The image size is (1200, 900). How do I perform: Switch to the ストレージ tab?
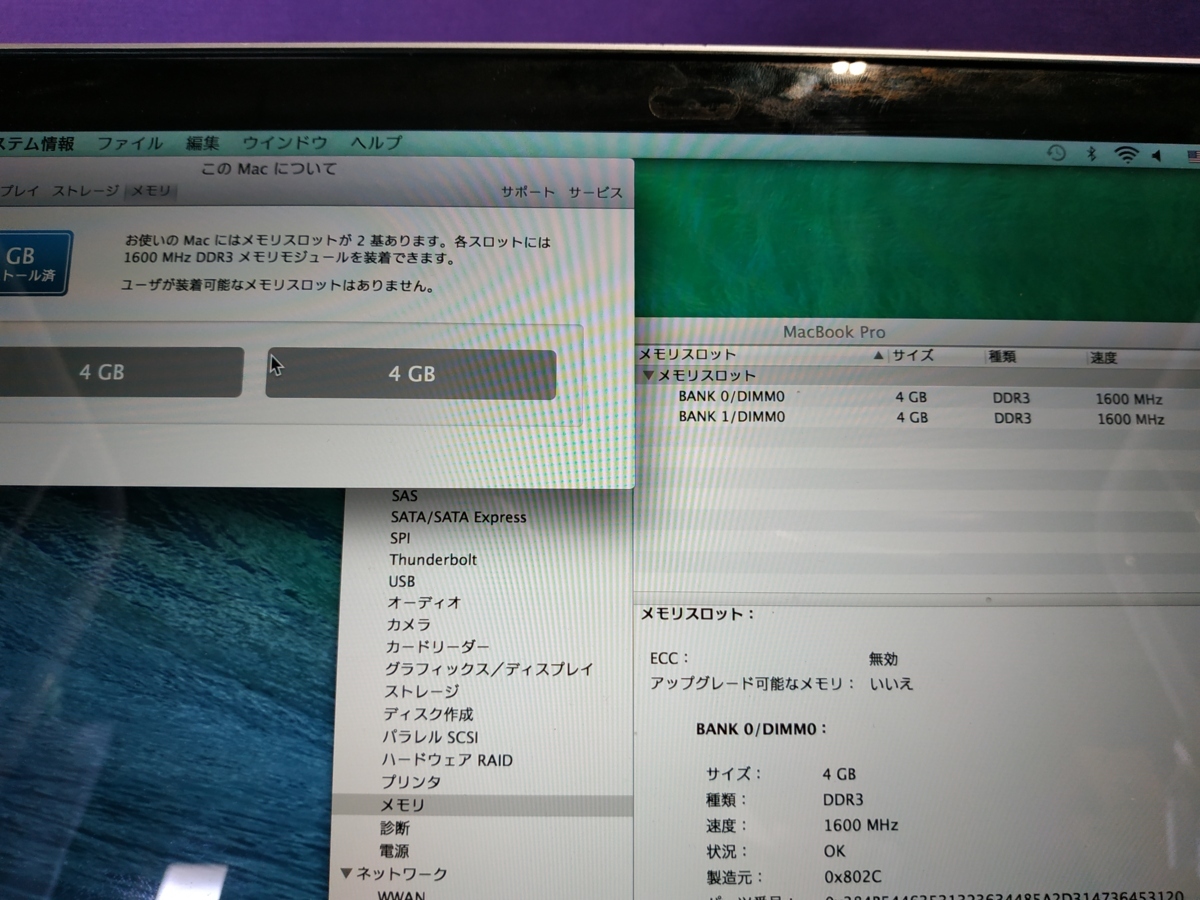(85, 191)
